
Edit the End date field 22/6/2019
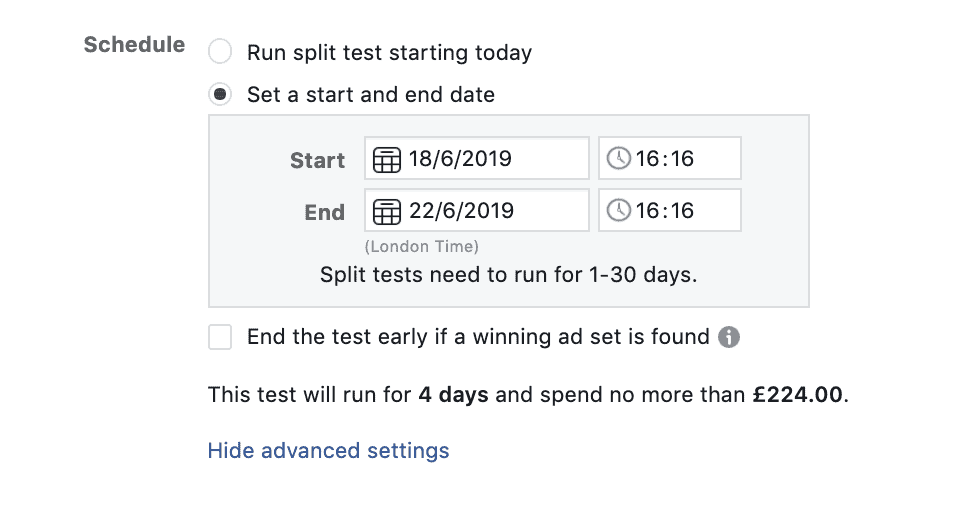477,210
